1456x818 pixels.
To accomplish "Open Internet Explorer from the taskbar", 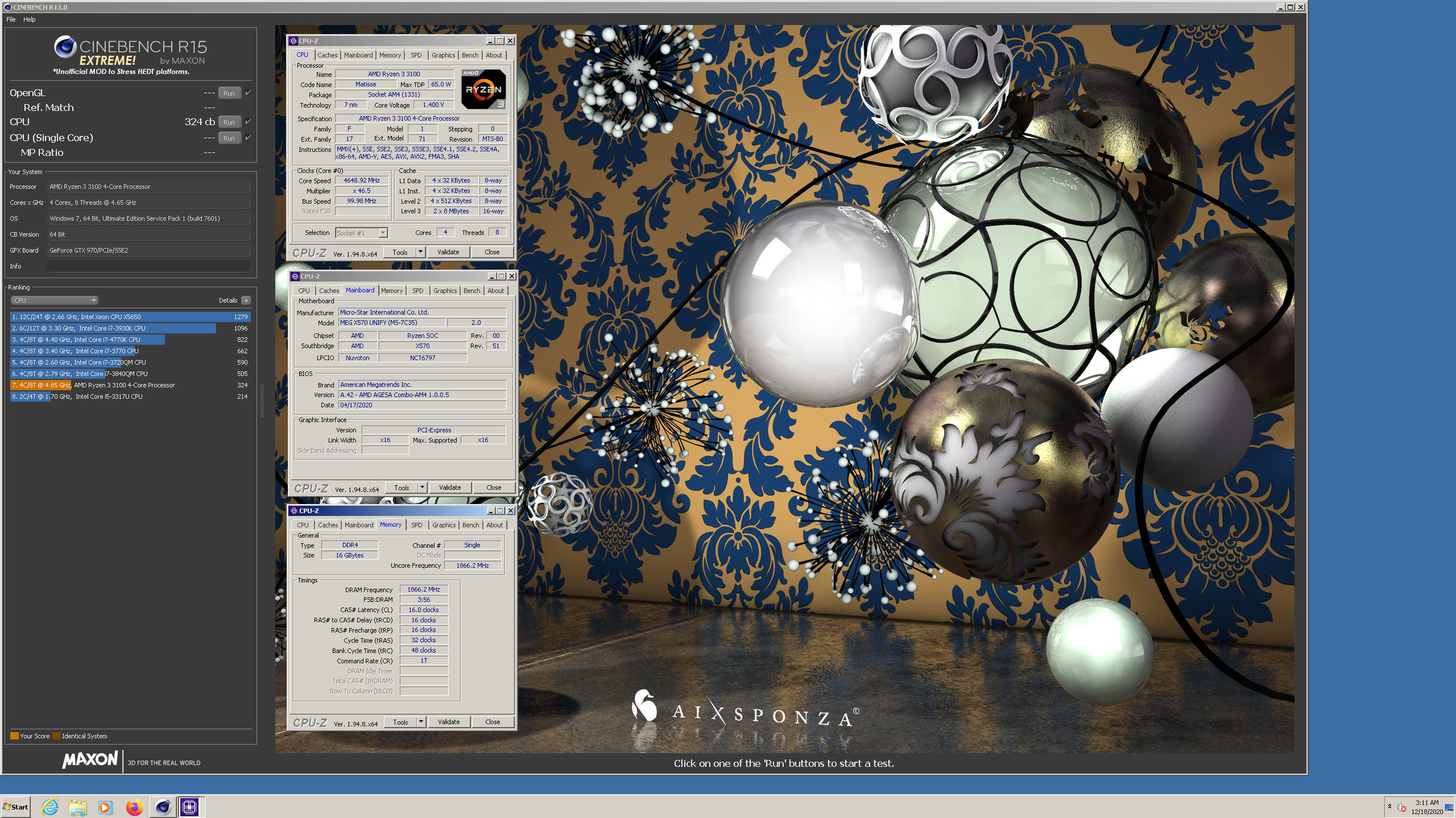I will tap(50, 807).
